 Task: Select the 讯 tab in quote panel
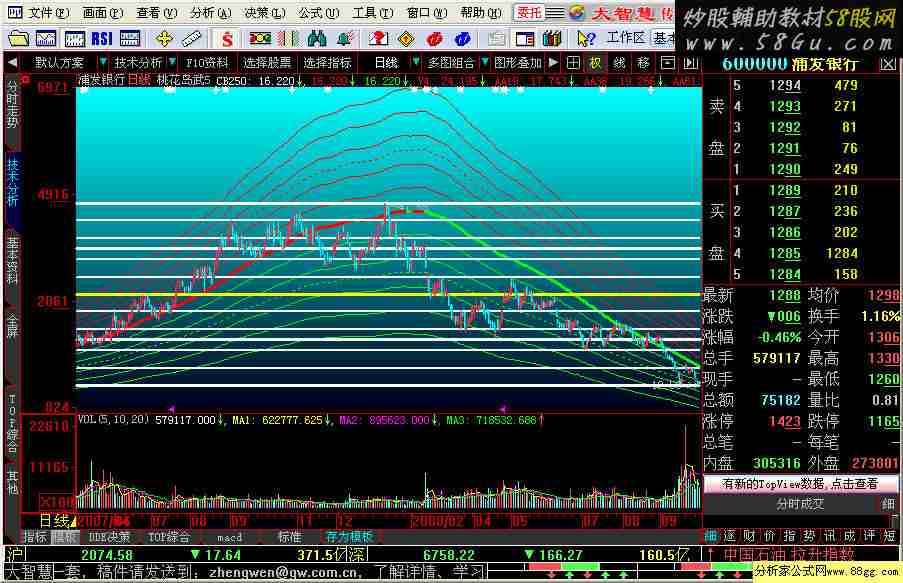(x=829, y=536)
